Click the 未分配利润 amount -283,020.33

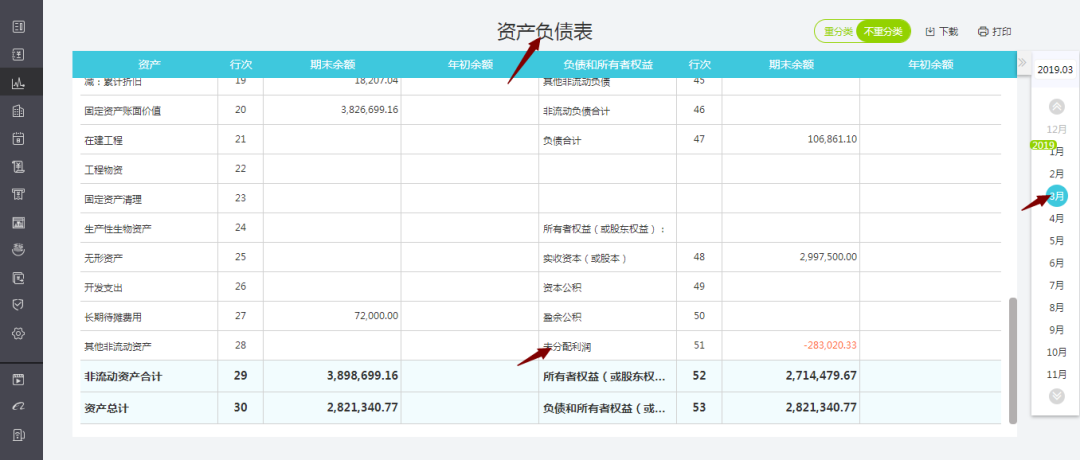pyautogui.click(x=829, y=345)
